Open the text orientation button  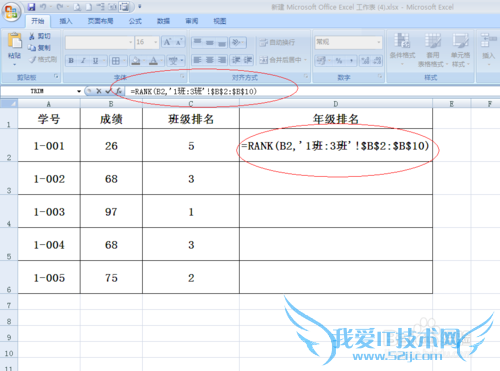[237, 42]
